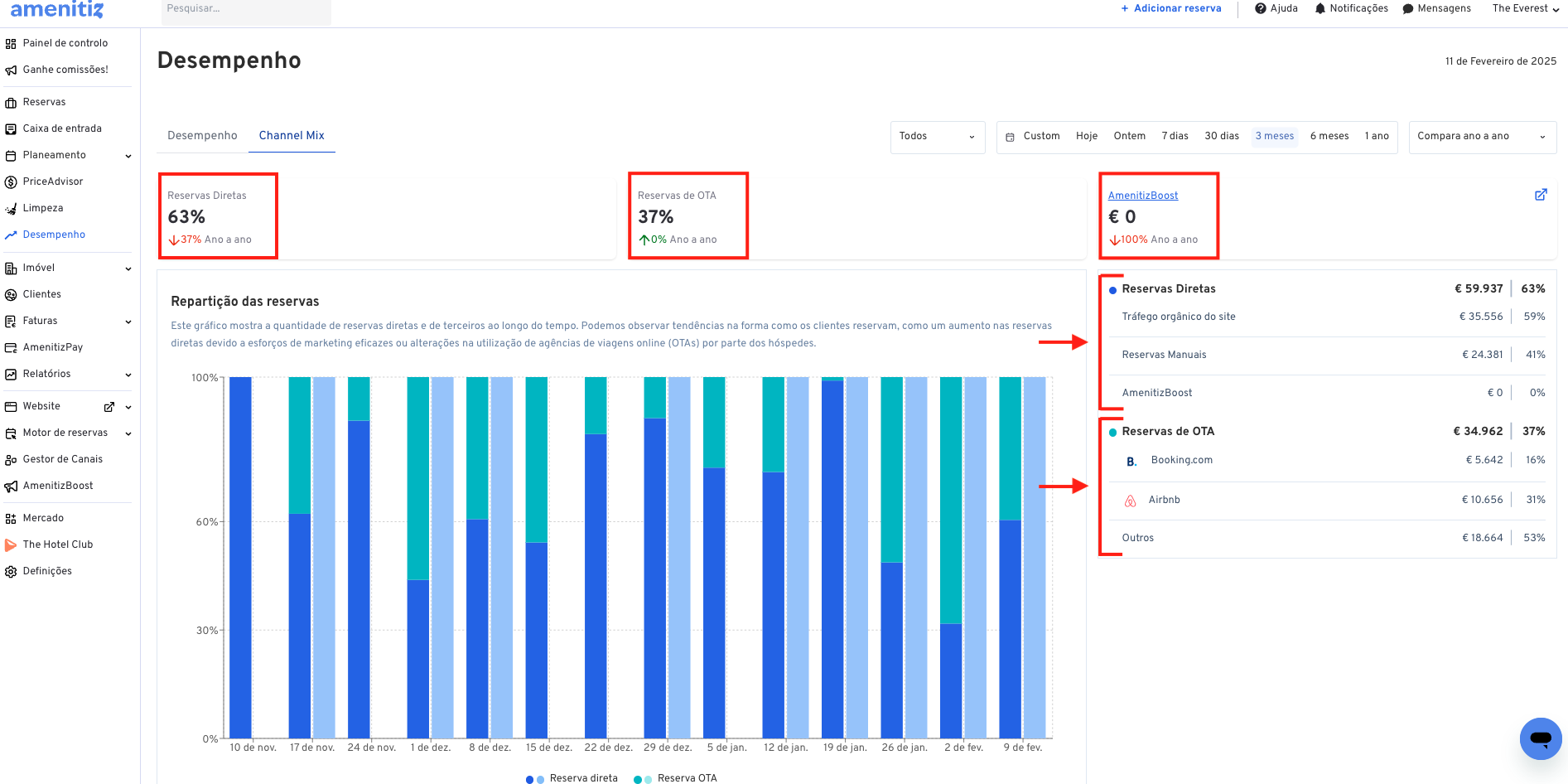
Task: Select the Hoje period
Action: [x=1087, y=137]
